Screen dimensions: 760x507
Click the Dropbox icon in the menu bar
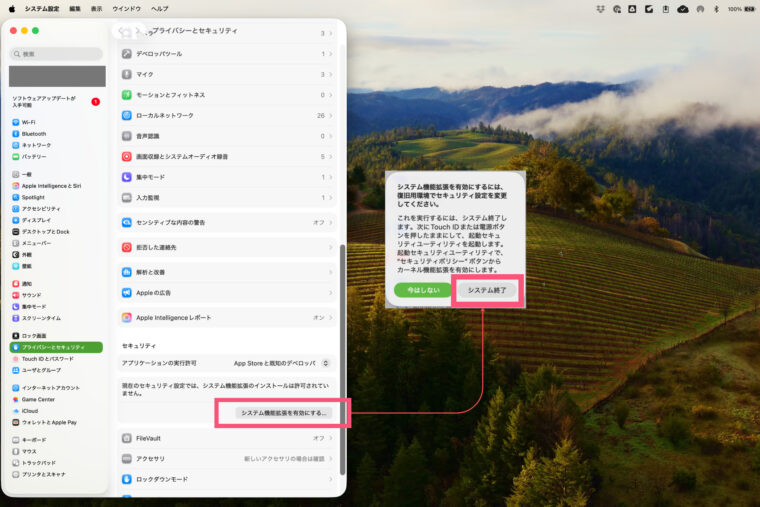tap(600, 8)
